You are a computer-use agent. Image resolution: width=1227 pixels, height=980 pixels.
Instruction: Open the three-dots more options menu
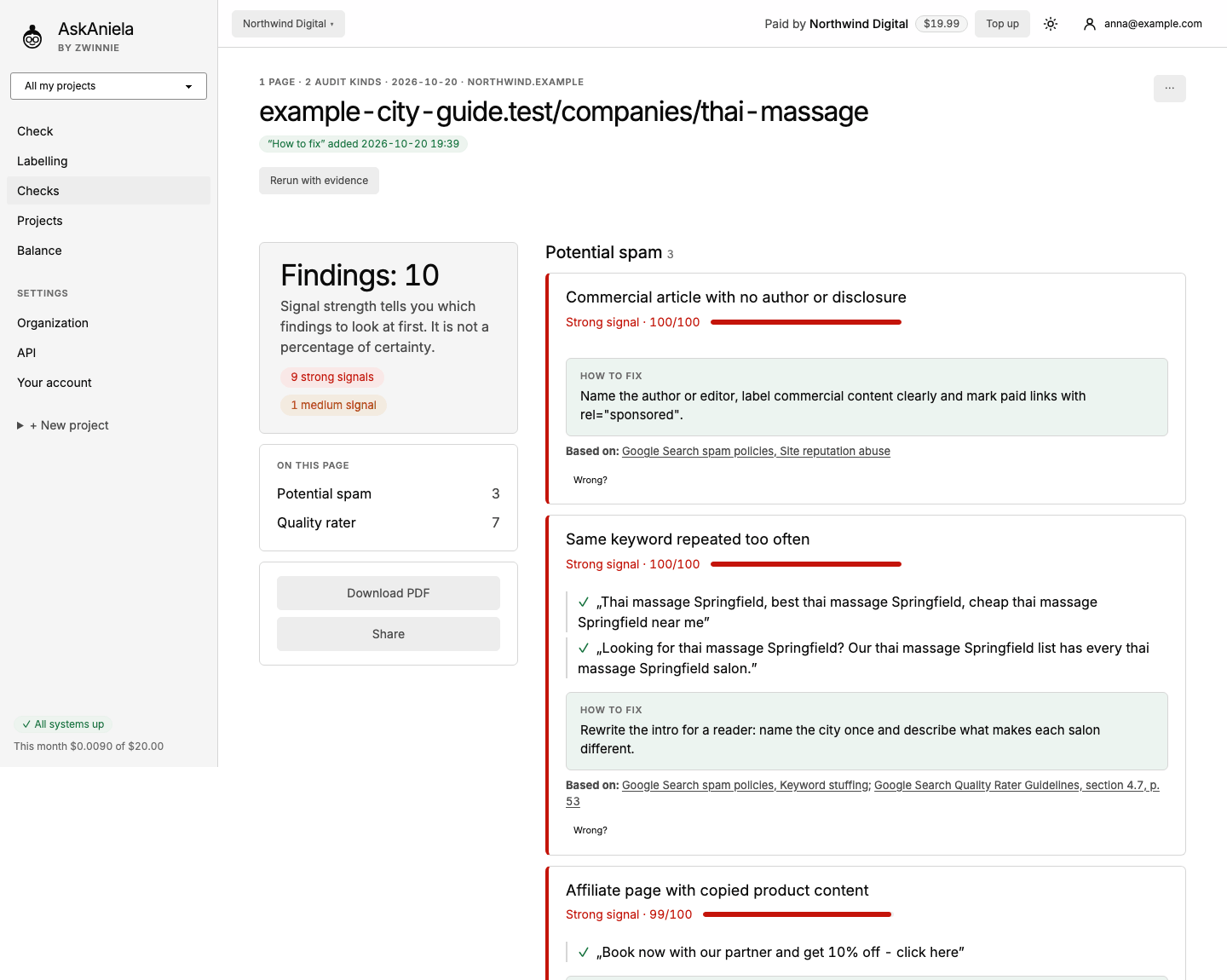(x=1169, y=89)
